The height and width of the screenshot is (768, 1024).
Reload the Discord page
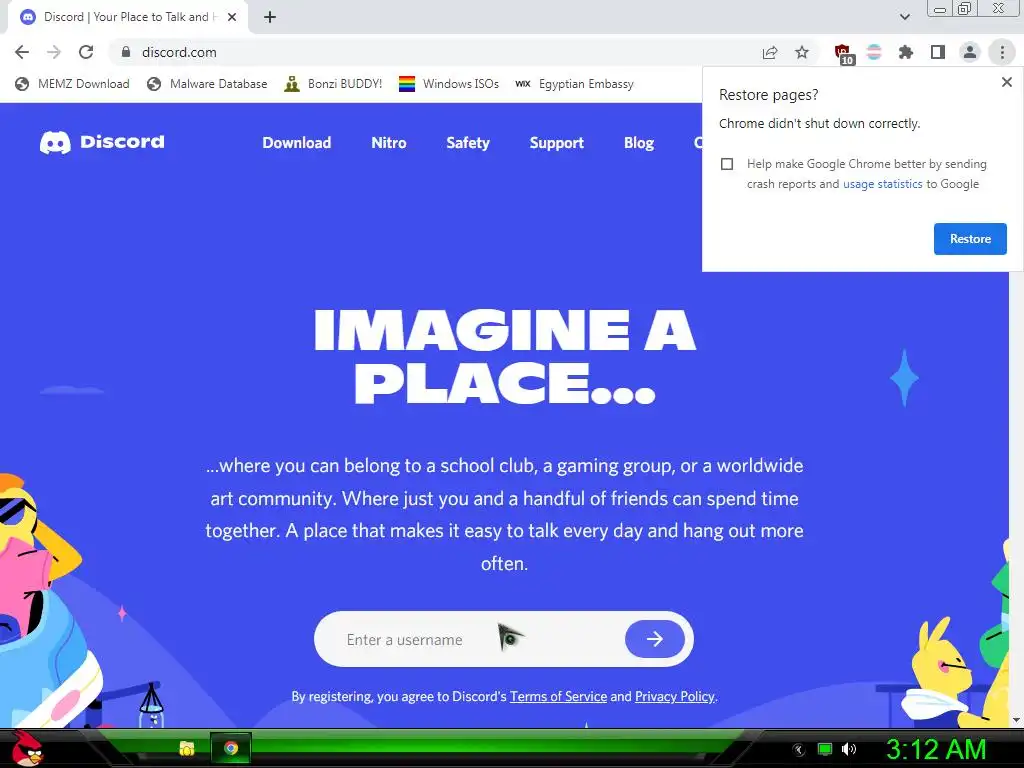86,52
